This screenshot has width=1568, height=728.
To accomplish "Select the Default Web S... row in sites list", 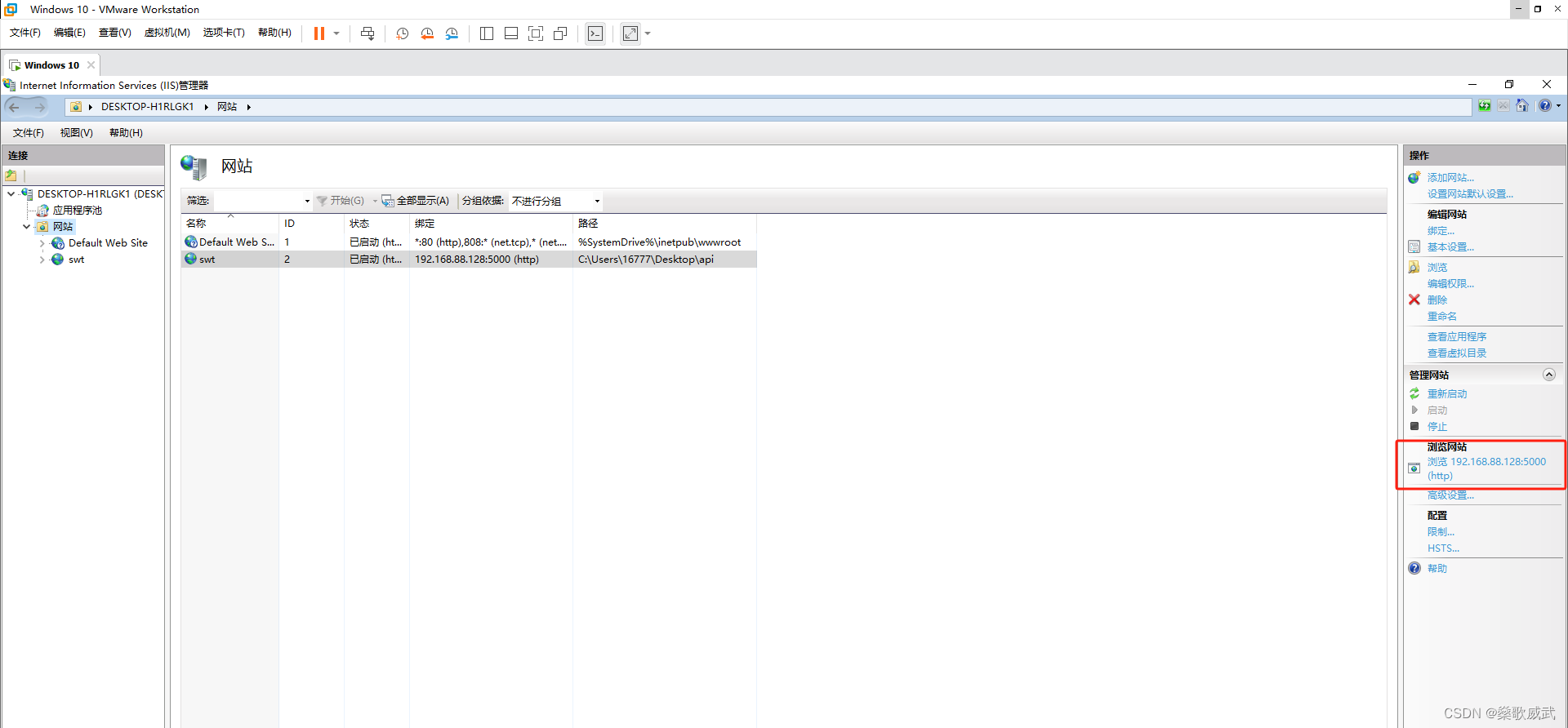I will [469, 242].
